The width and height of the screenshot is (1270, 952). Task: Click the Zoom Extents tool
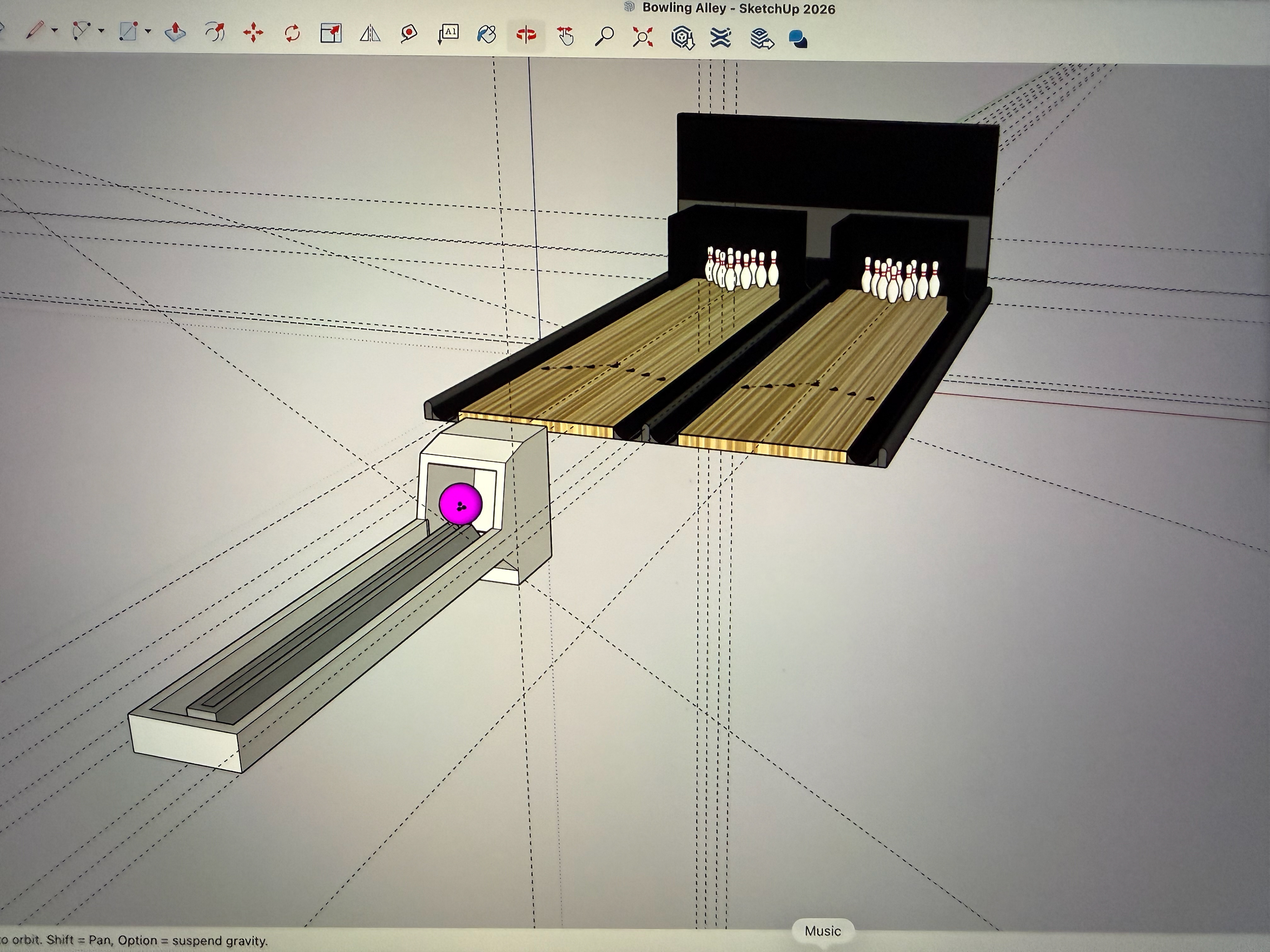[x=643, y=37]
